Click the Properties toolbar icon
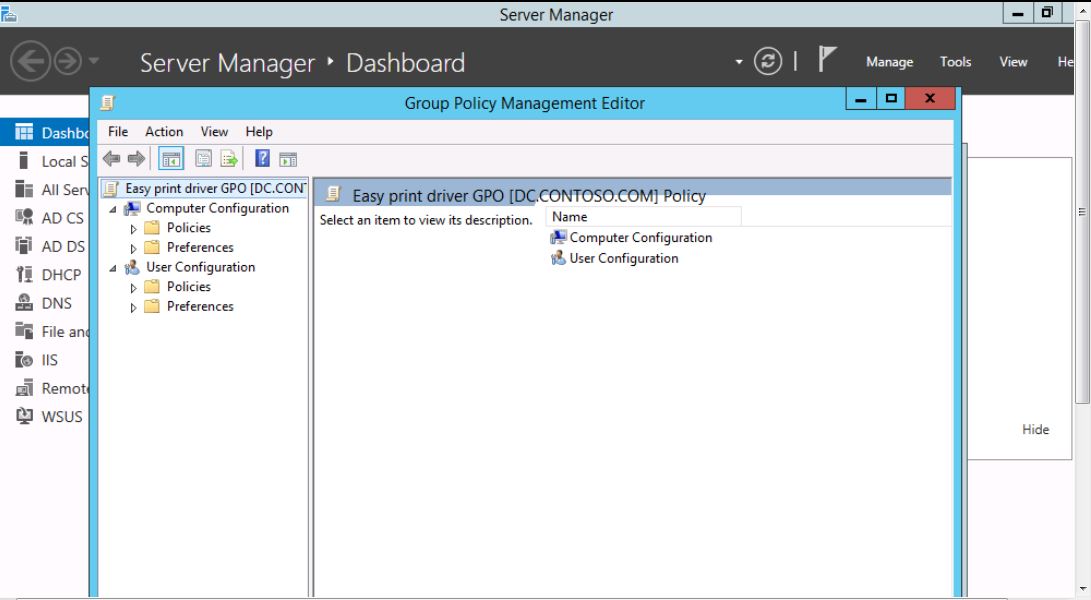Screen dimensions: 1091x600 203,159
